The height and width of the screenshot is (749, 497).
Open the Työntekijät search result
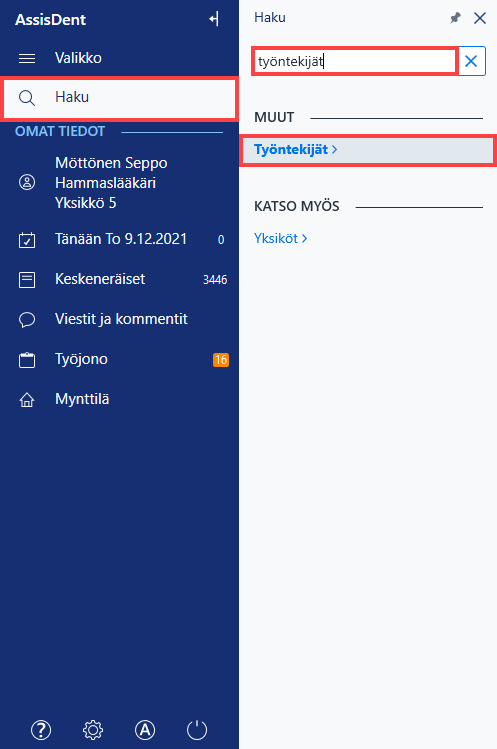[x=367, y=150]
